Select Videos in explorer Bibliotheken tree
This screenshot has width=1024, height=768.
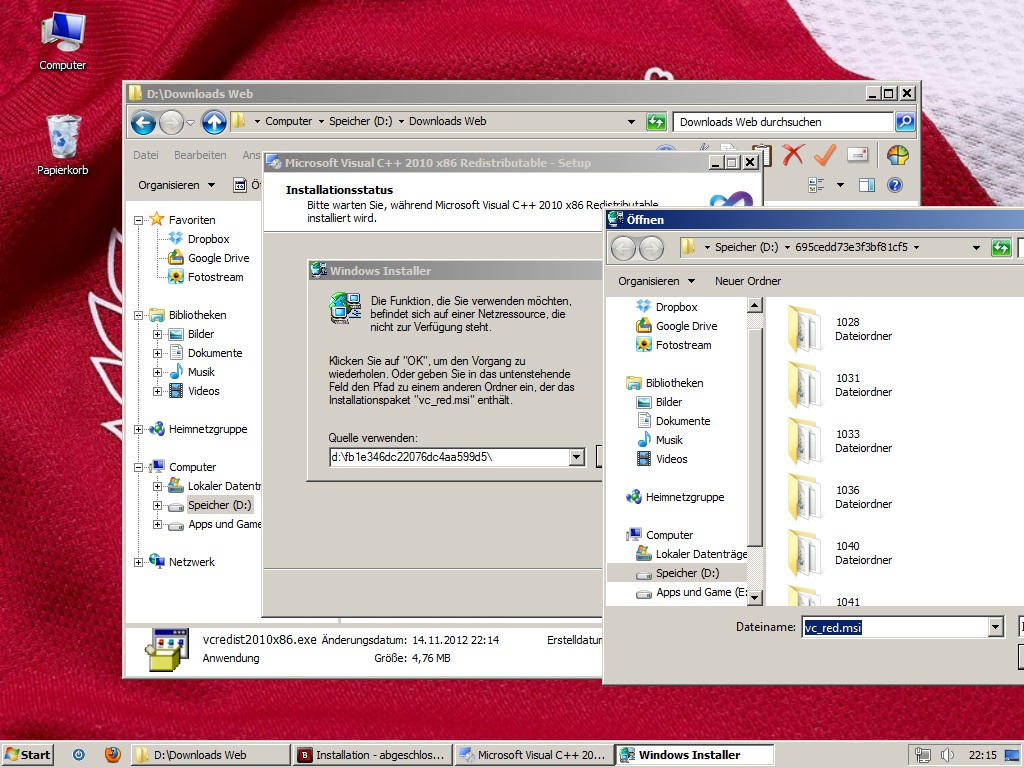coord(194,391)
